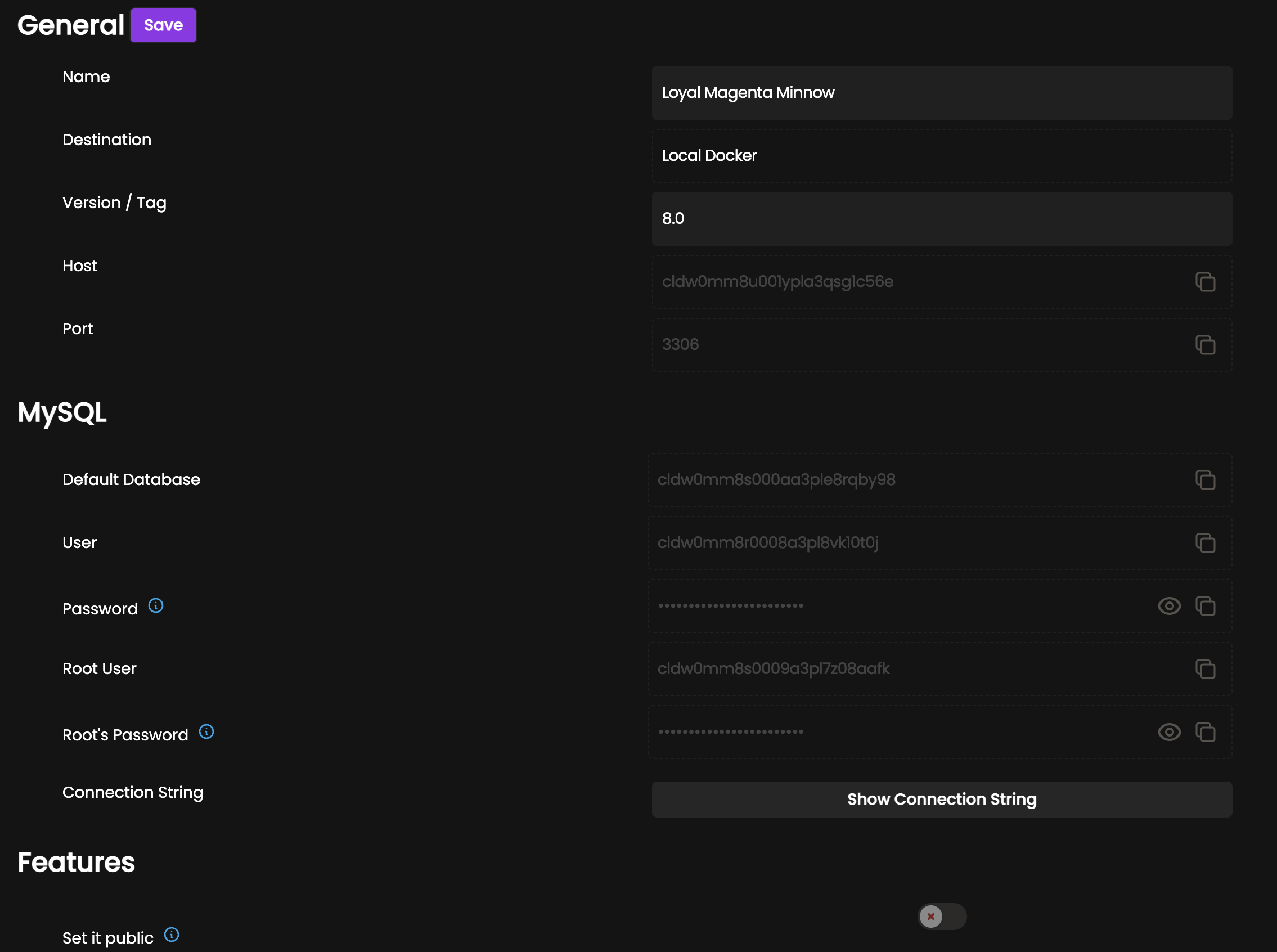1277x952 pixels.
Task: Show the Connection String
Action: (x=940, y=800)
